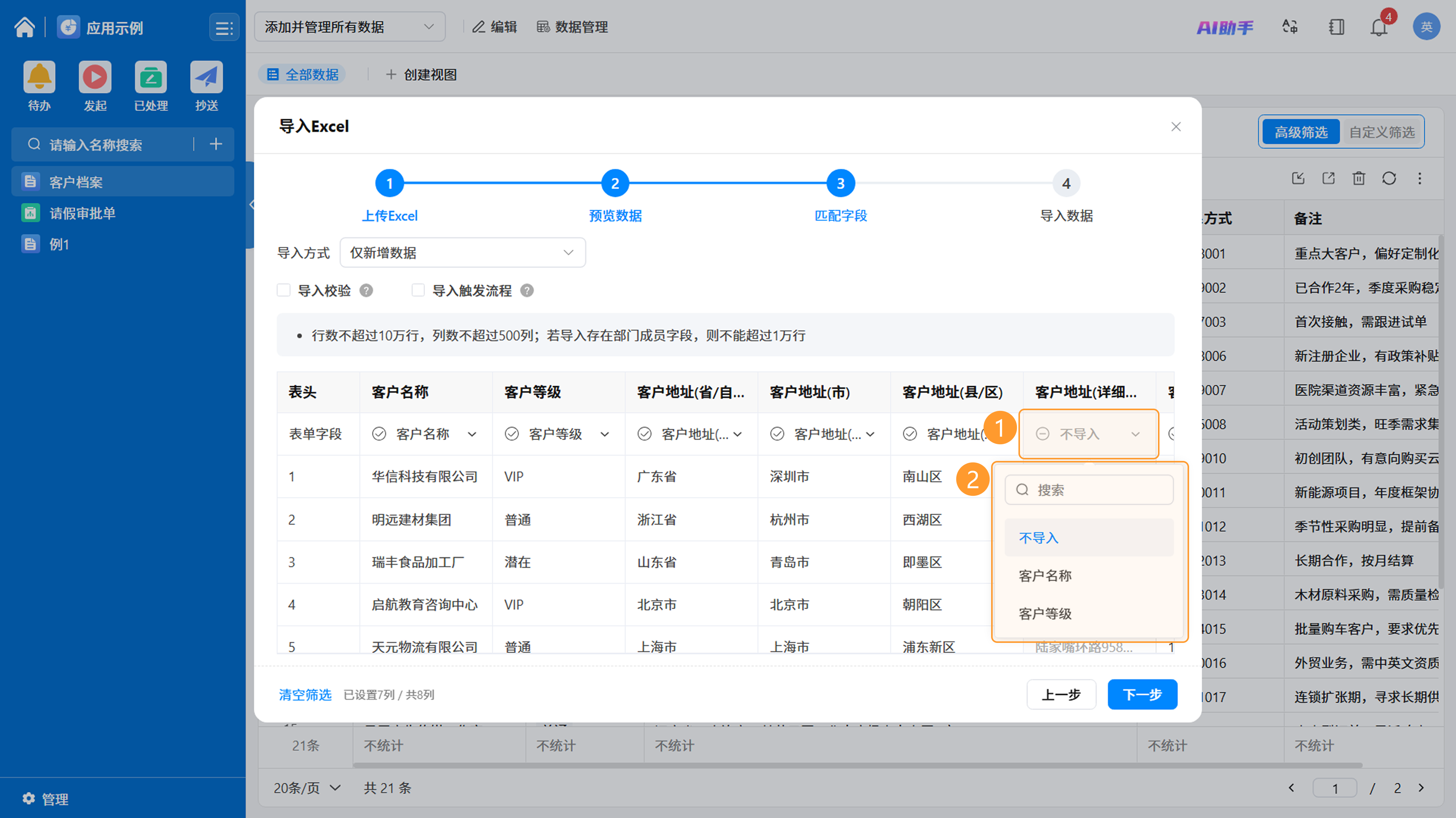Open 例1 in the sidebar
The width and height of the screenshot is (1456, 818).
pos(122,244)
